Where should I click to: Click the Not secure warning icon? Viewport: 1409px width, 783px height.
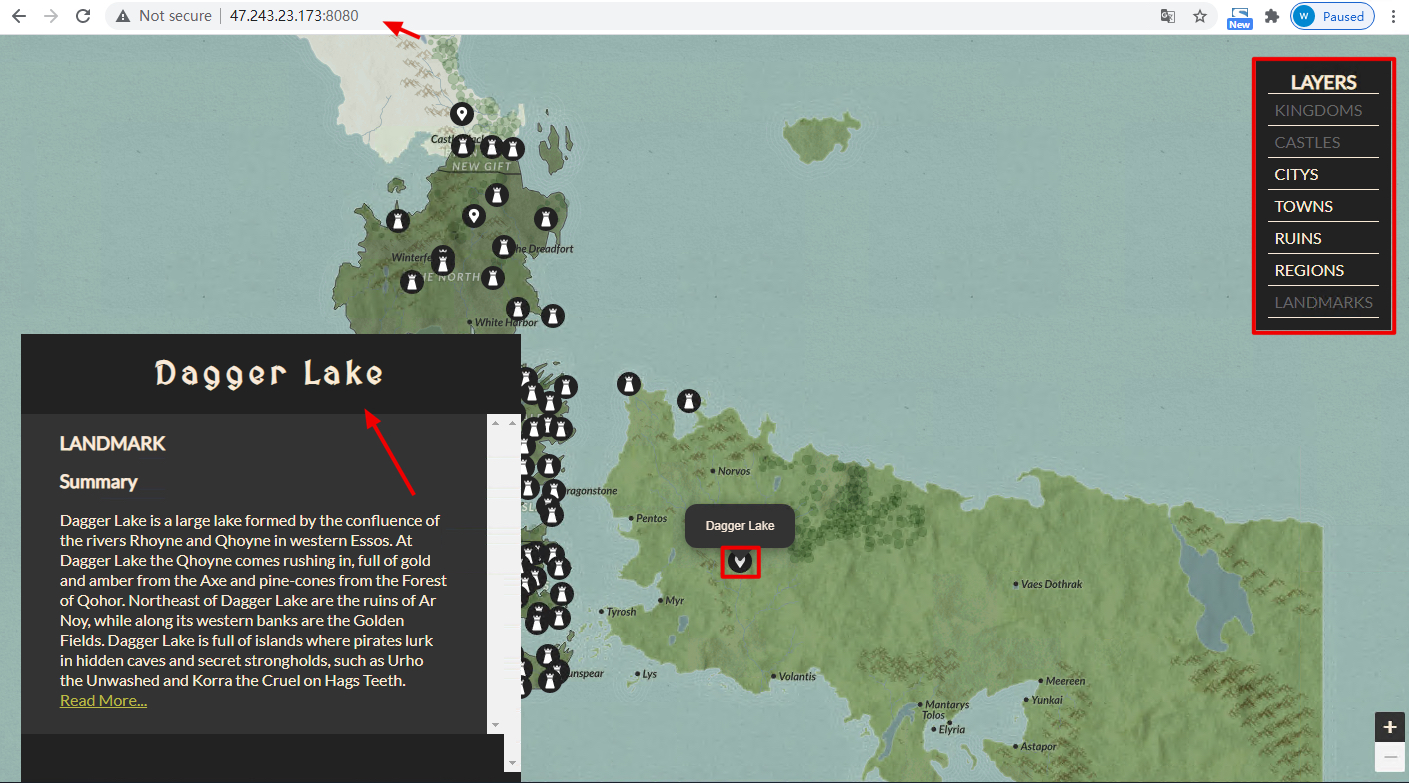point(123,16)
